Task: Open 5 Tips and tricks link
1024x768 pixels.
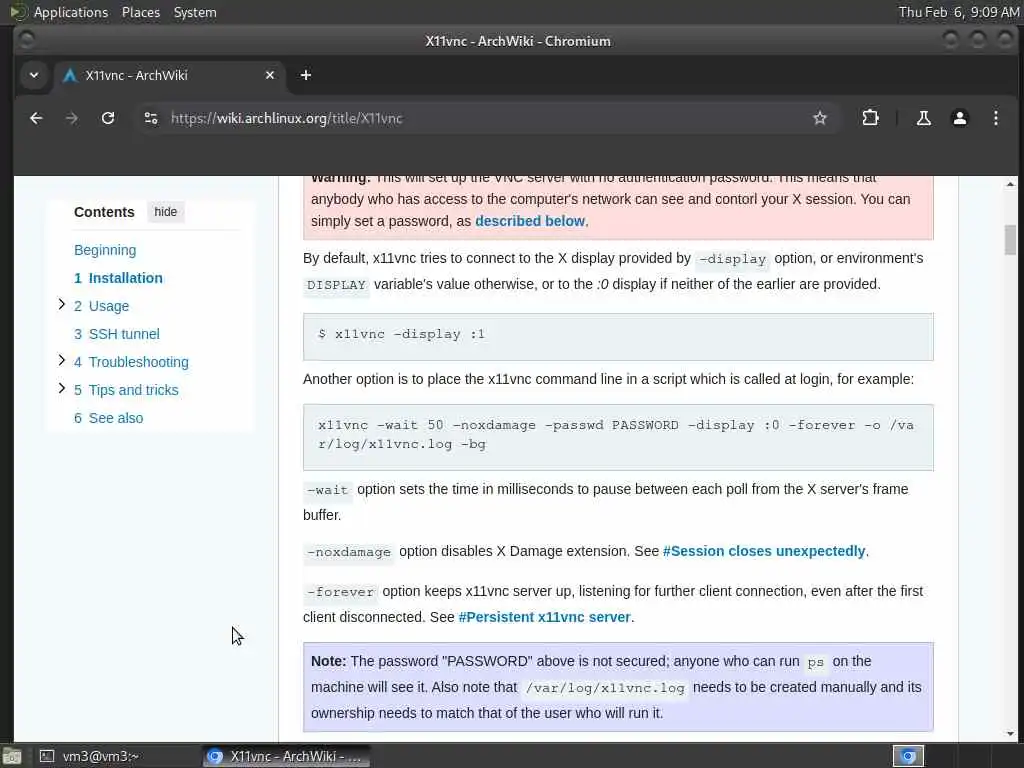Action: point(126,391)
